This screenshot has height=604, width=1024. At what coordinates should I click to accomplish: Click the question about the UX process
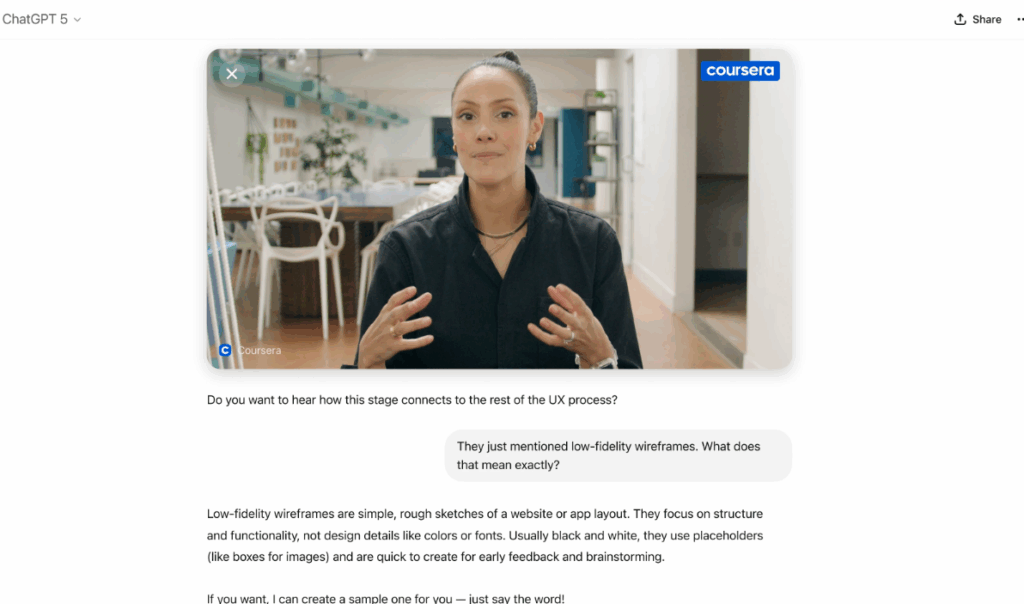412,400
